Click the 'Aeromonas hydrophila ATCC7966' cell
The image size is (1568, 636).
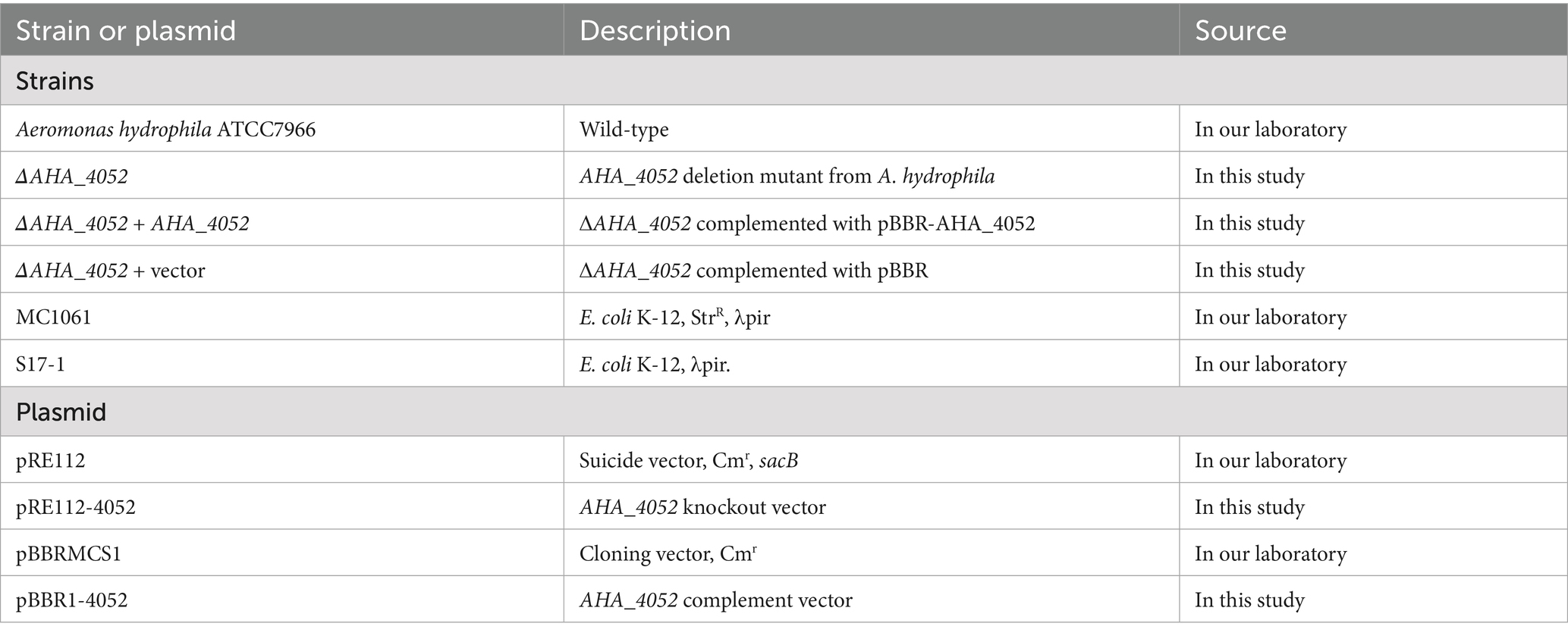pyautogui.click(x=165, y=130)
